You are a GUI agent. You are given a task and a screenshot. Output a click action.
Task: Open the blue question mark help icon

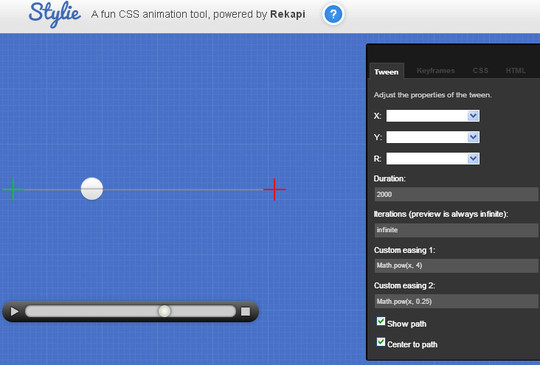click(333, 14)
